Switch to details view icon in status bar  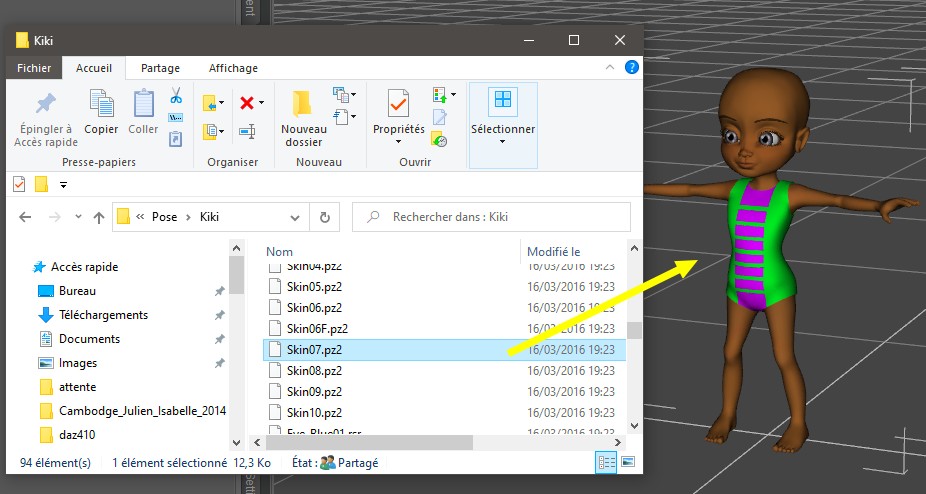tap(607, 462)
